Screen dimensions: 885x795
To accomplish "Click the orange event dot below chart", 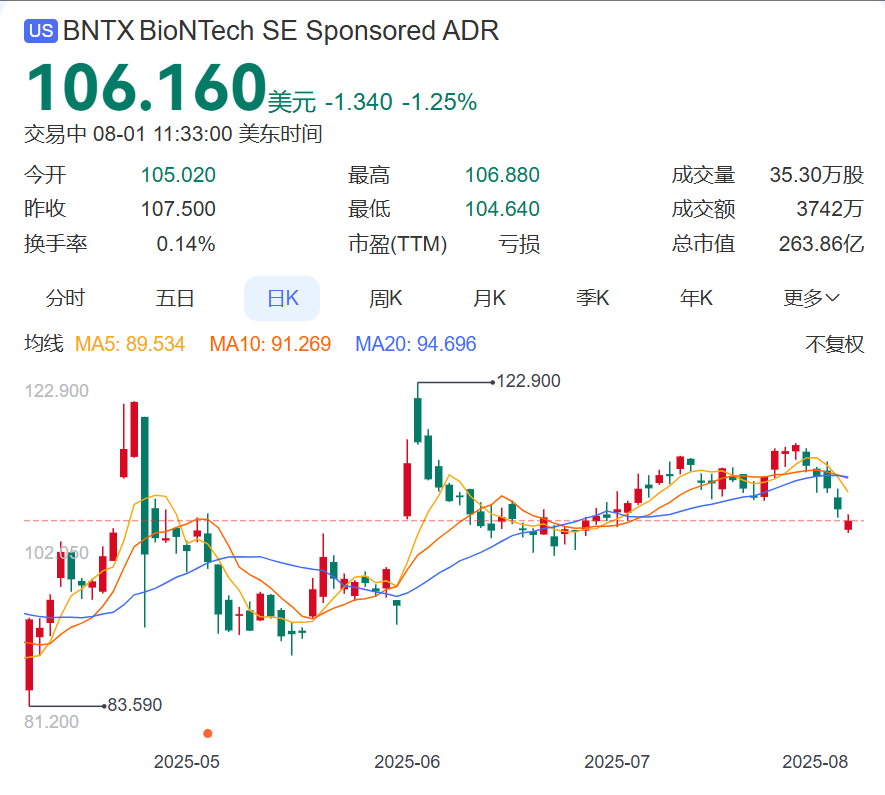I will click(x=208, y=733).
